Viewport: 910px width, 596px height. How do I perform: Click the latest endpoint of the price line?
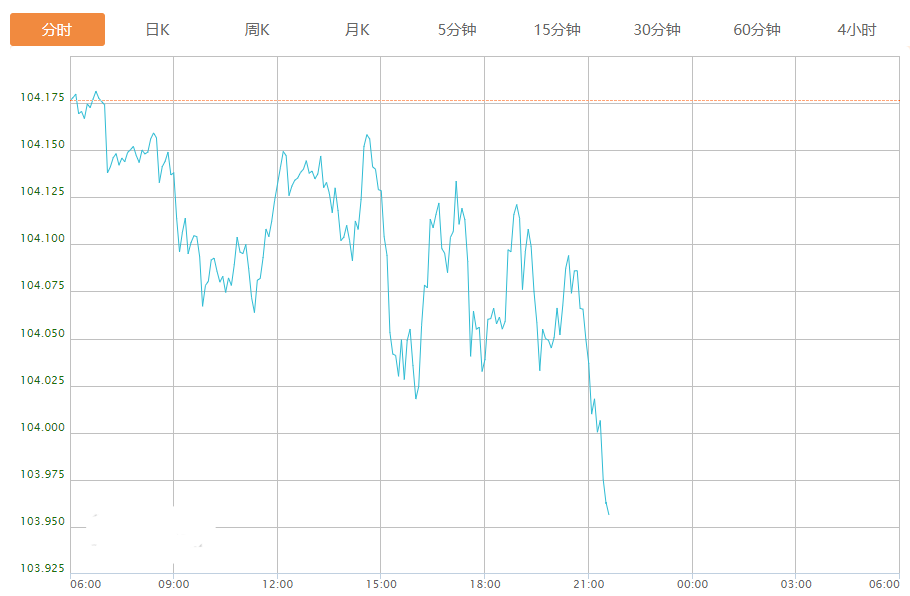pyautogui.click(x=609, y=515)
